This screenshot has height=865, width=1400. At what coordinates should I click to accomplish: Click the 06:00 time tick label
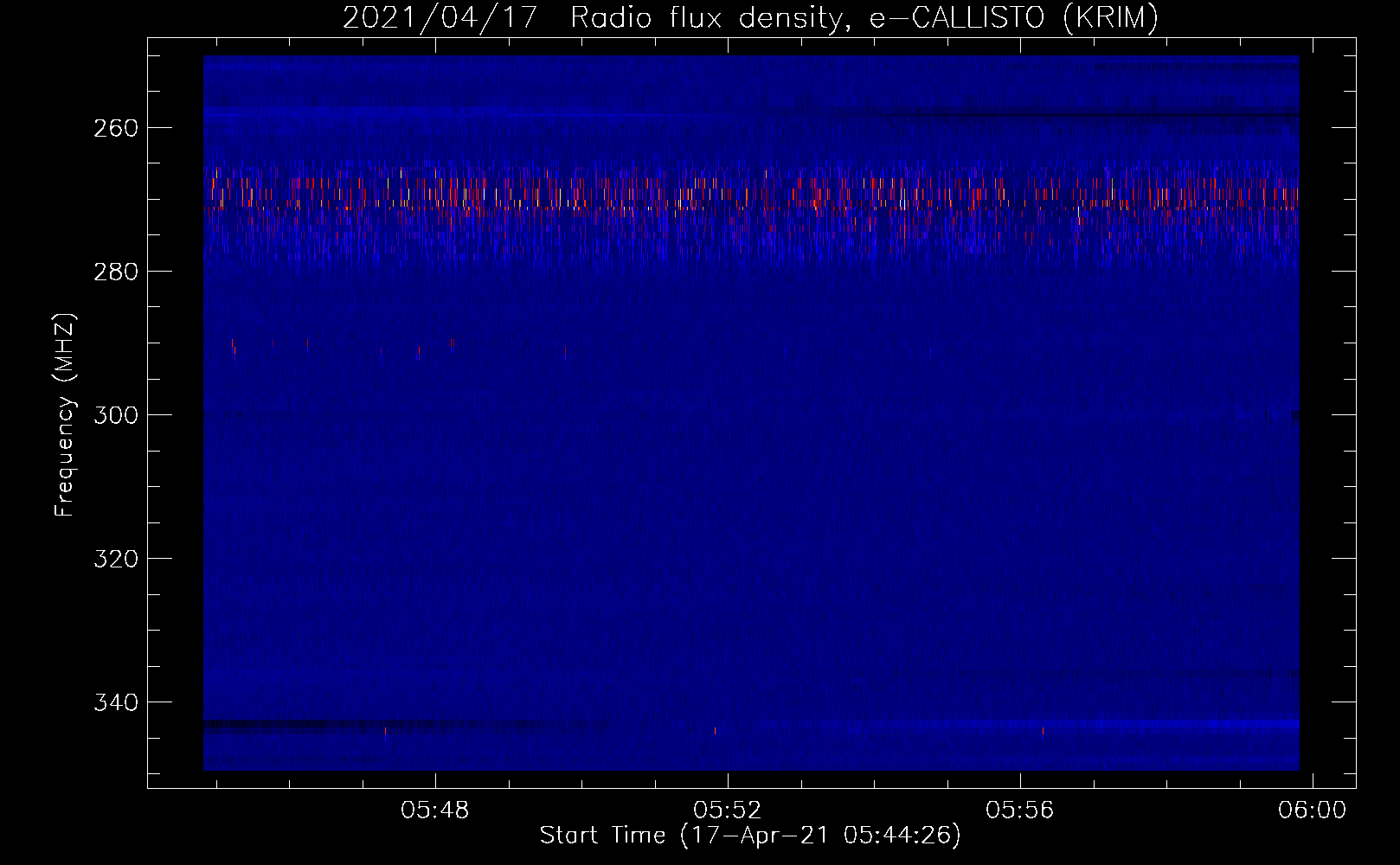click(1313, 811)
